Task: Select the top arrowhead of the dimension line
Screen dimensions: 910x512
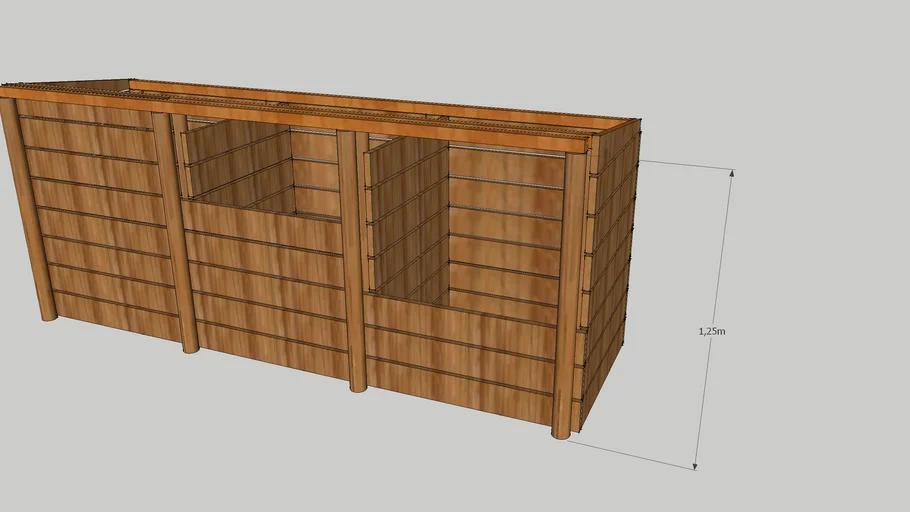Action: [x=732, y=174]
